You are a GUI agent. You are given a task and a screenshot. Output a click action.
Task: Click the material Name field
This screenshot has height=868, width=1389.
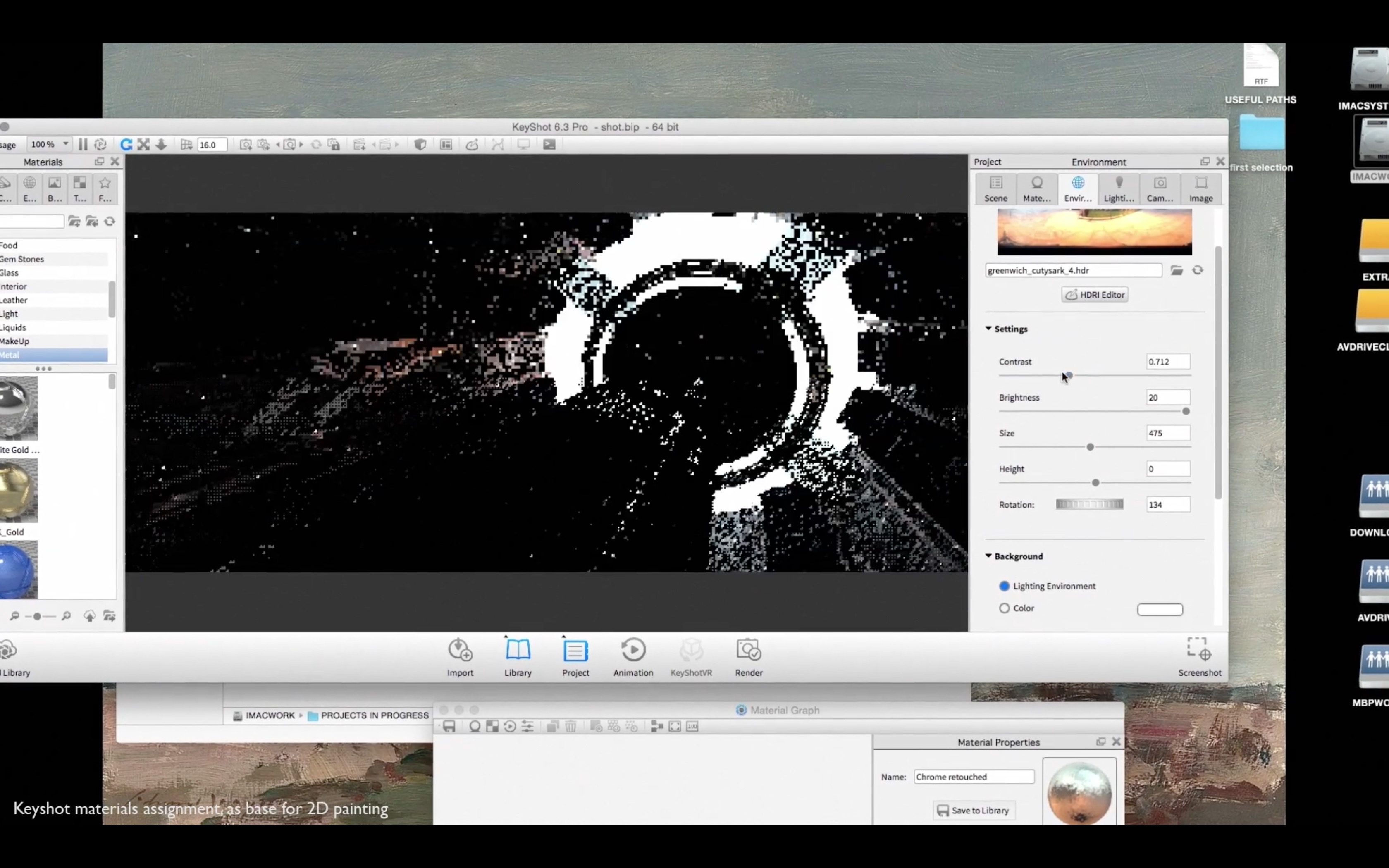(x=974, y=777)
